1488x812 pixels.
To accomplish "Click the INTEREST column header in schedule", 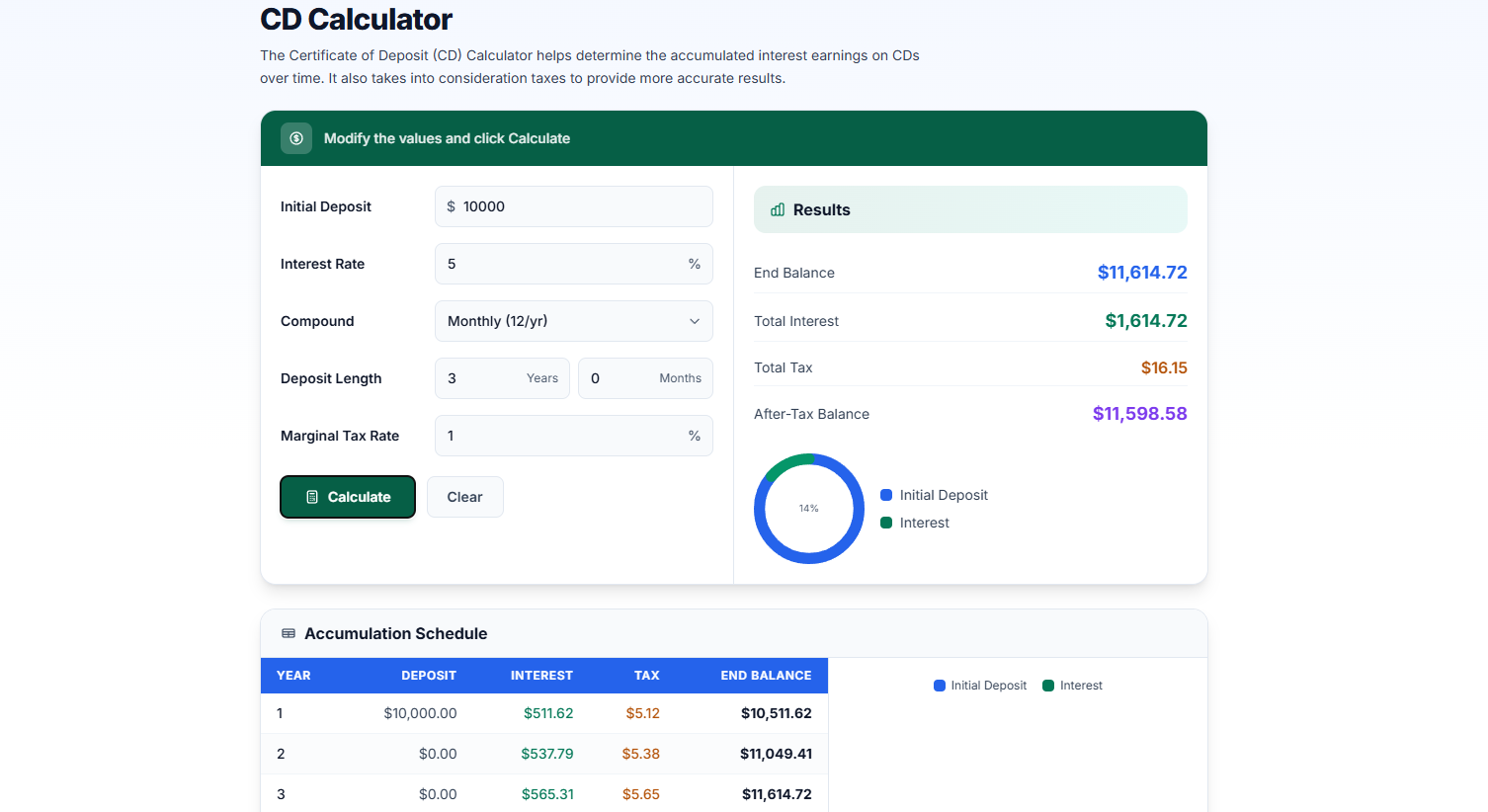I will click(541, 676).
